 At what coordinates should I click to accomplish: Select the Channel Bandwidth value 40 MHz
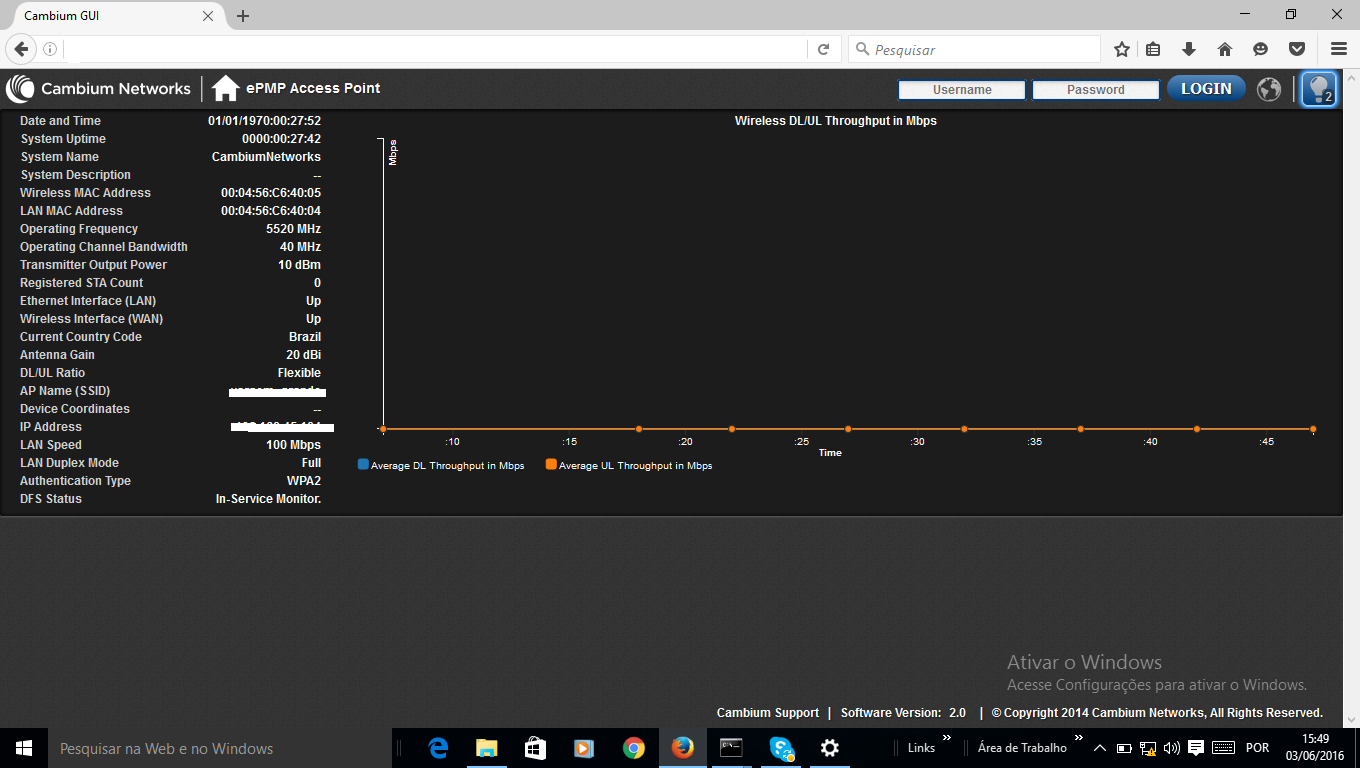click(300, 247)
